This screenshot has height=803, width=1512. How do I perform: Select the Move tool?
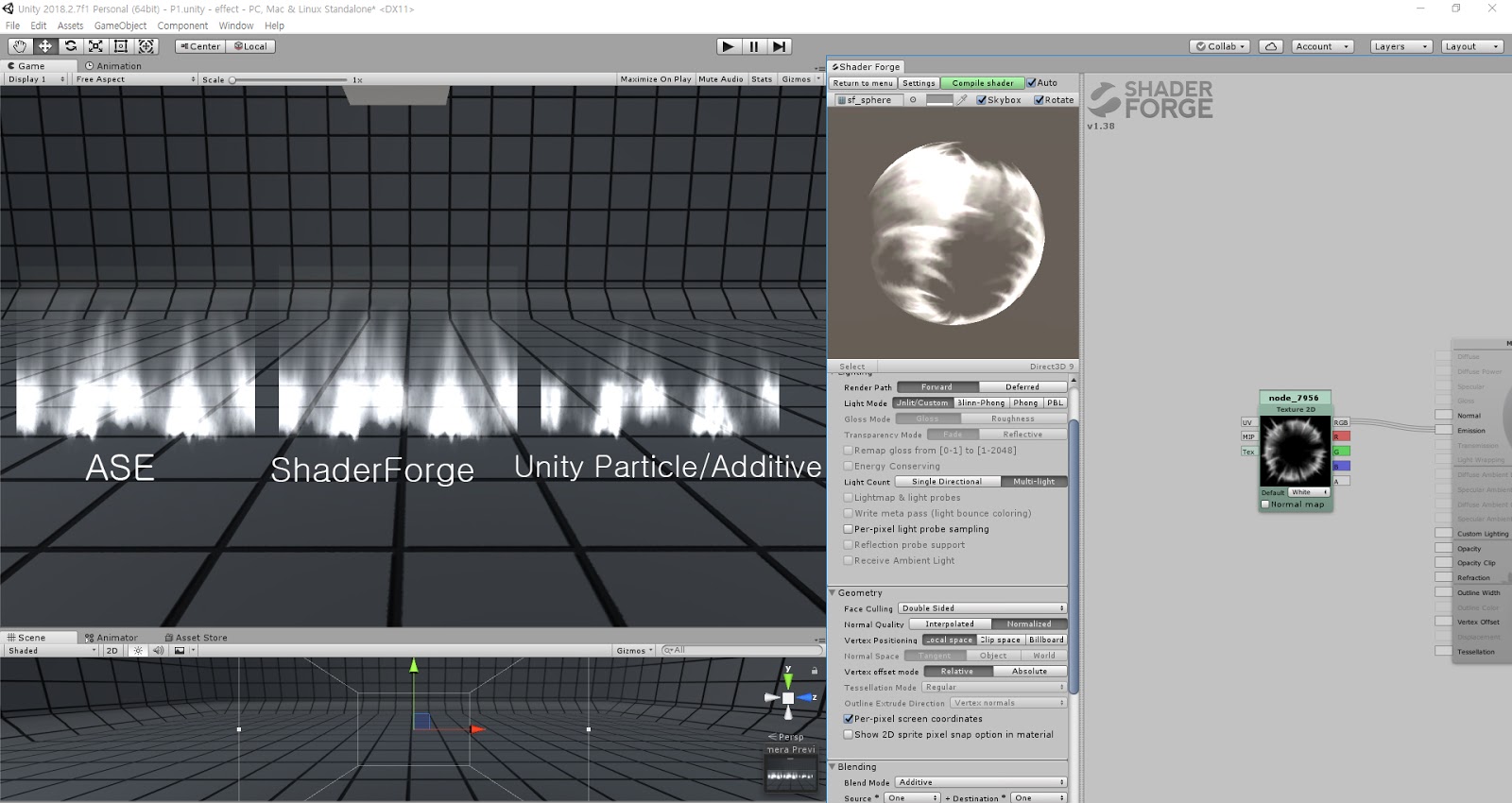click(44, 46)
